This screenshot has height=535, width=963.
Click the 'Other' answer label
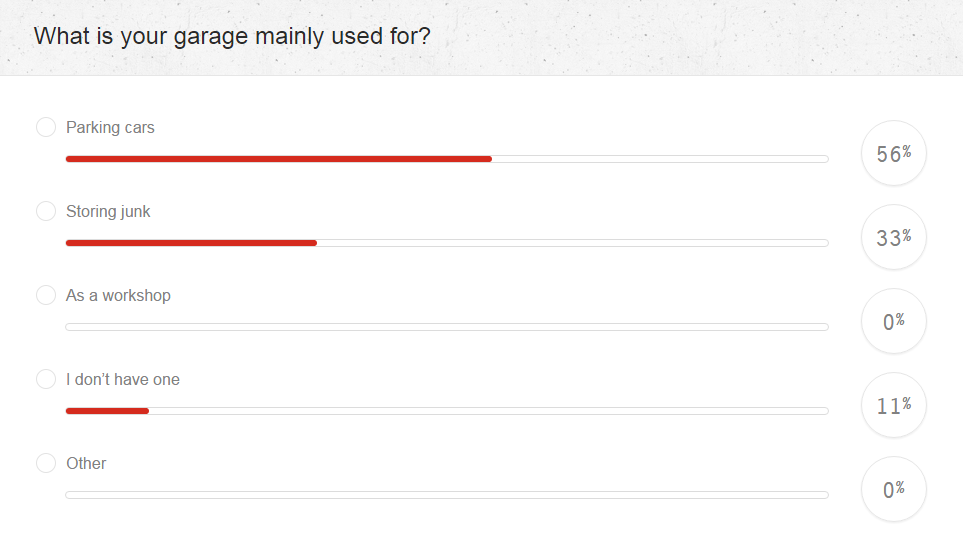86,463
